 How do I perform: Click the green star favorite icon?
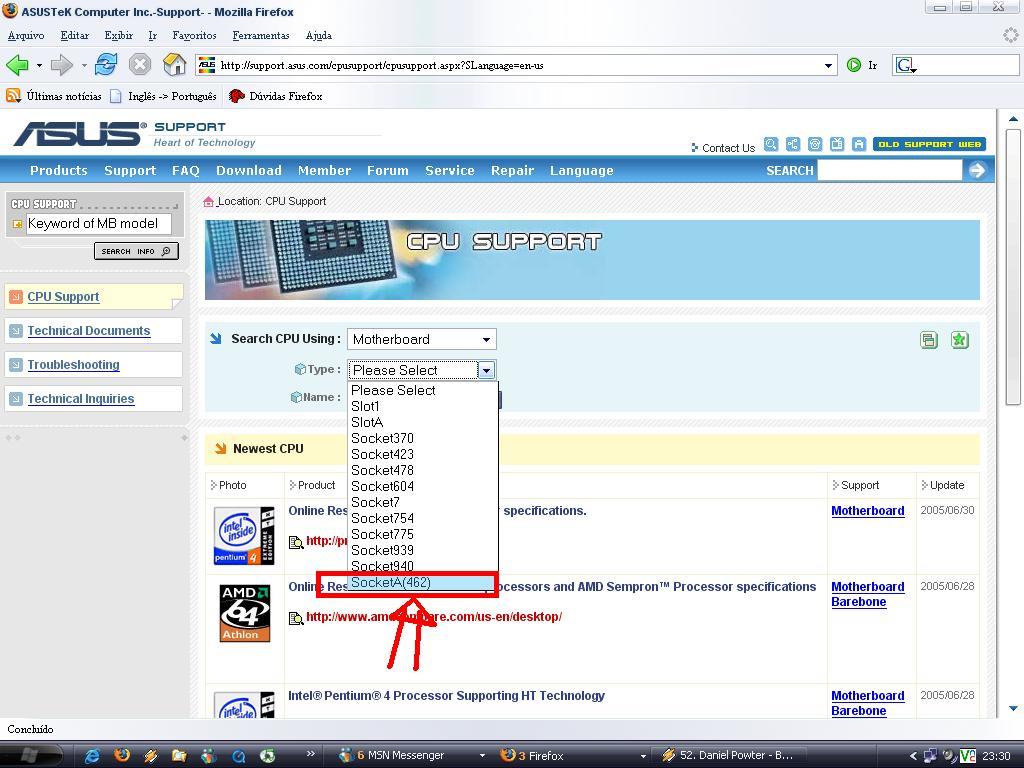959,340
